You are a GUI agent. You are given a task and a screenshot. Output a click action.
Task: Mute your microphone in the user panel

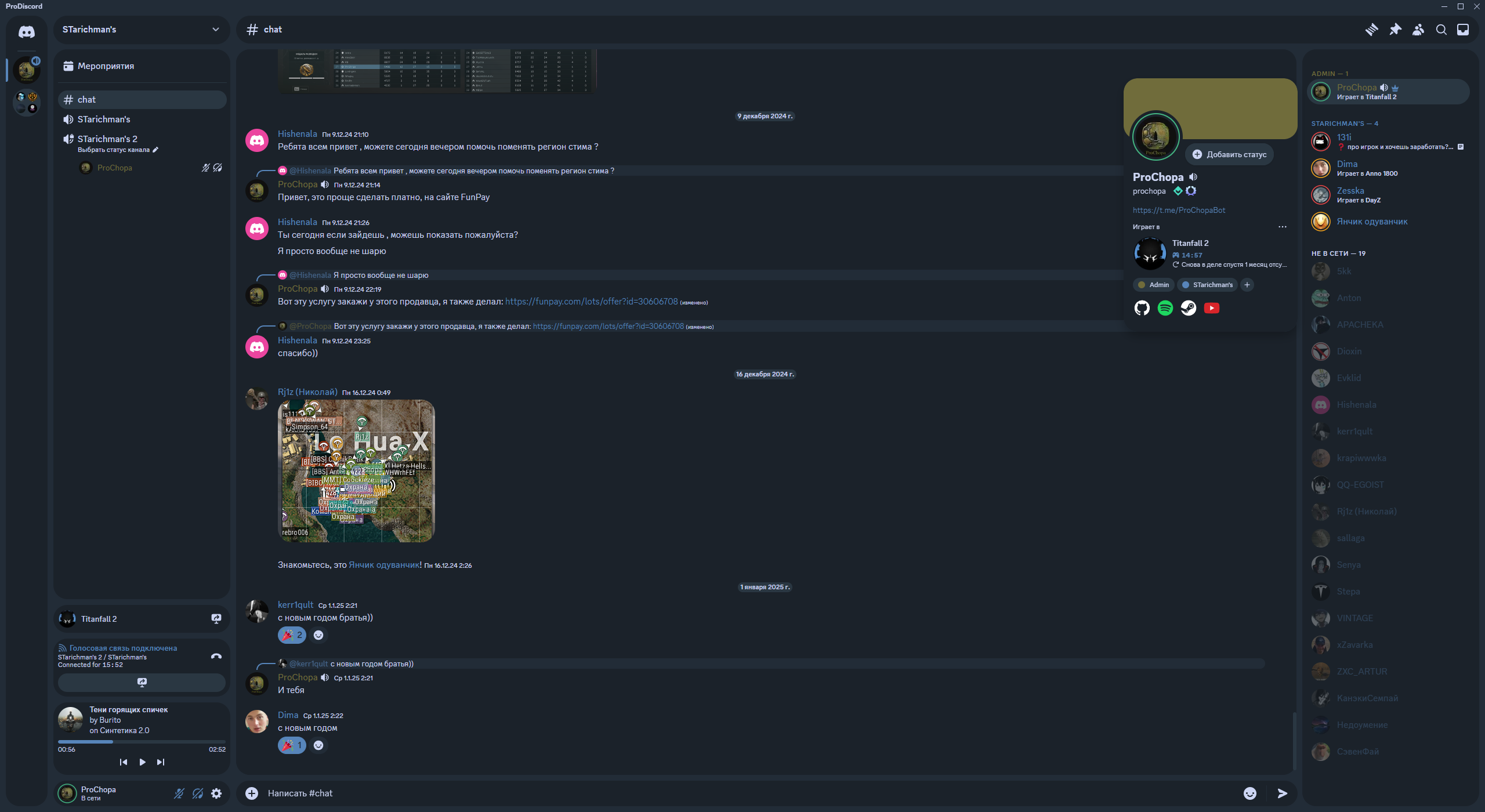click(179, 793)
